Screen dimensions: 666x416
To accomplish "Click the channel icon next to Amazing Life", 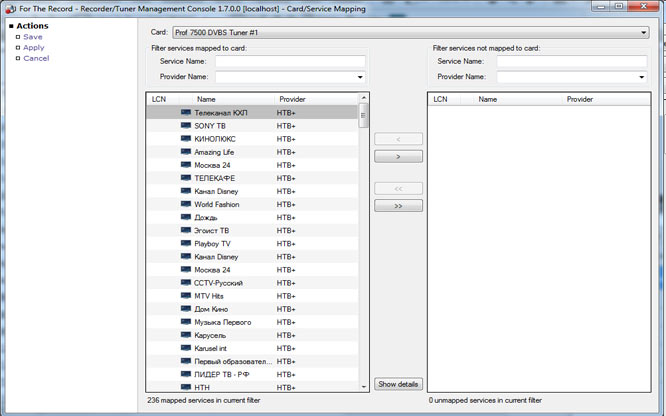I will coord(186,152).
